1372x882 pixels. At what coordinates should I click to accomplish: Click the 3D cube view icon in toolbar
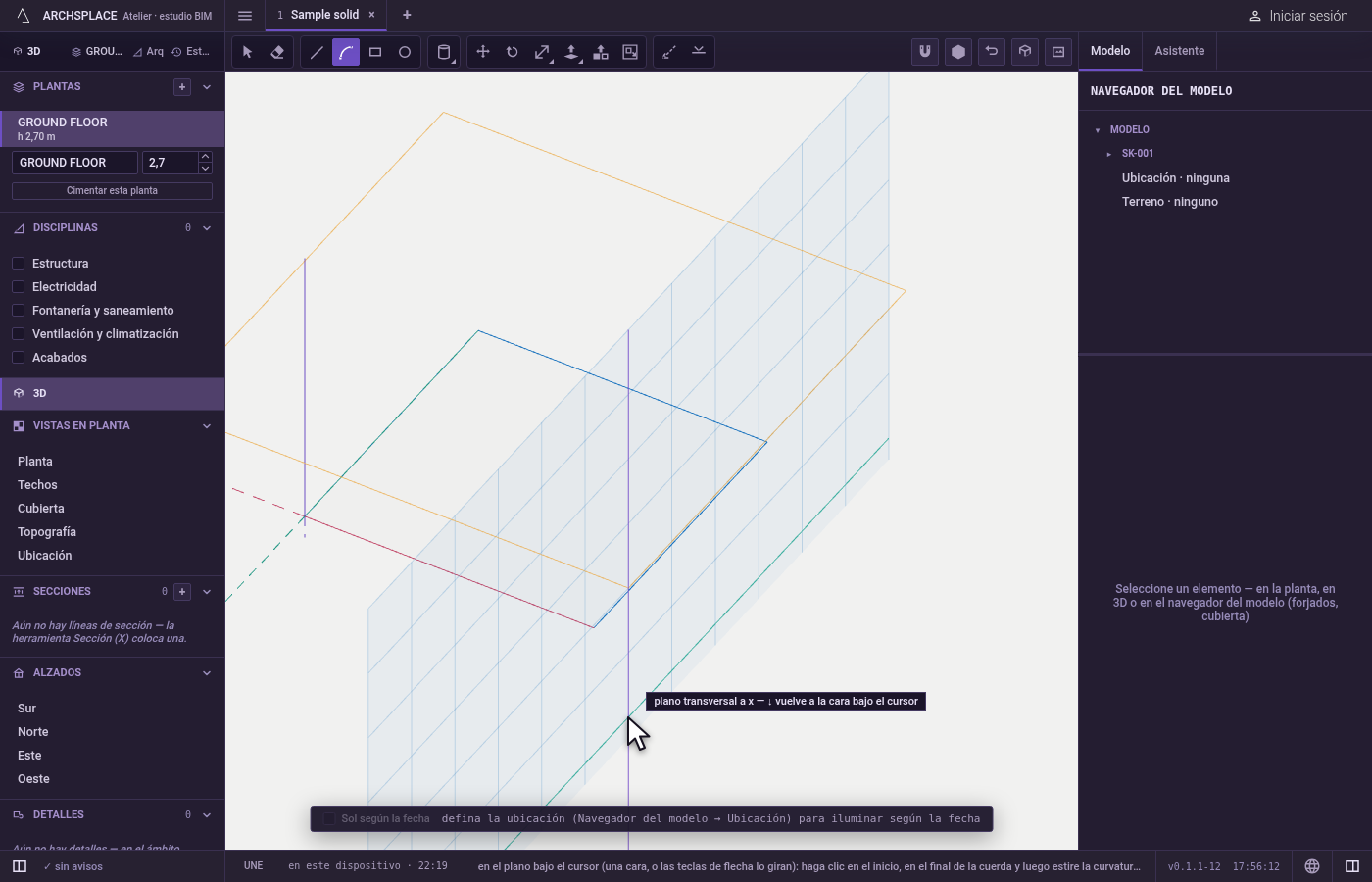(1025, 52)
